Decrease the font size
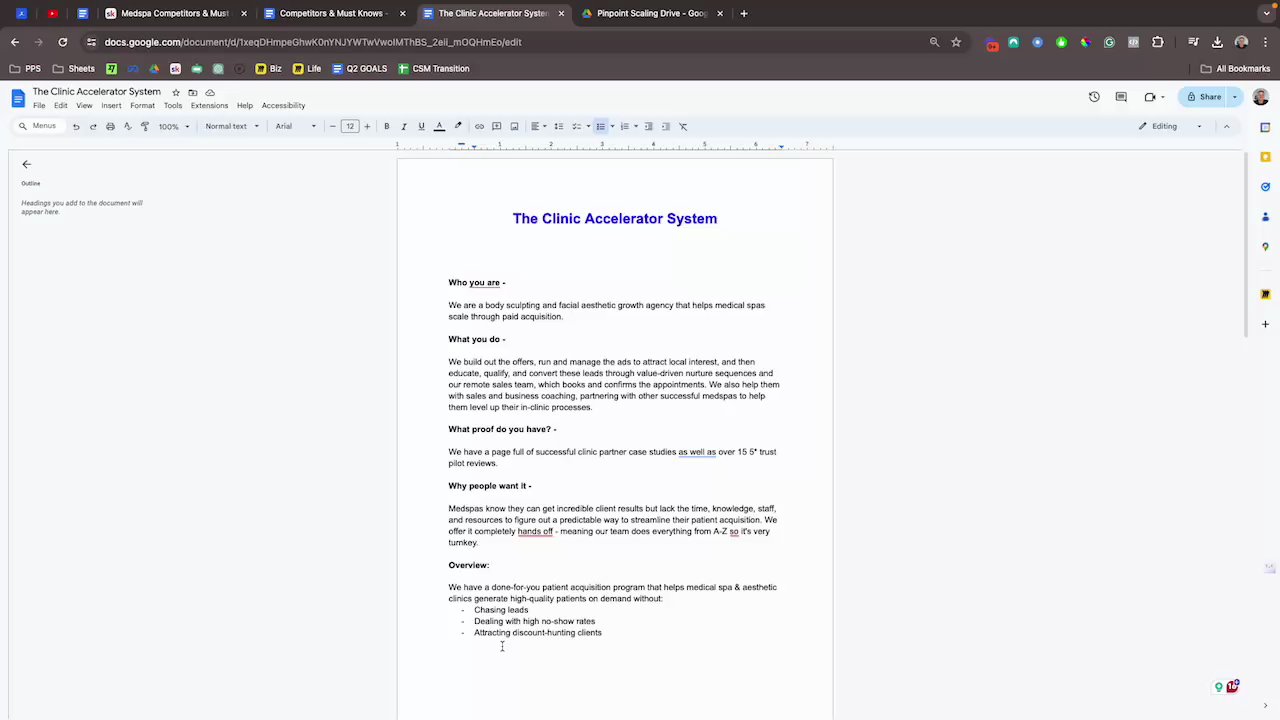Viewport: 1280px width, 720px height. pos(332,126)
